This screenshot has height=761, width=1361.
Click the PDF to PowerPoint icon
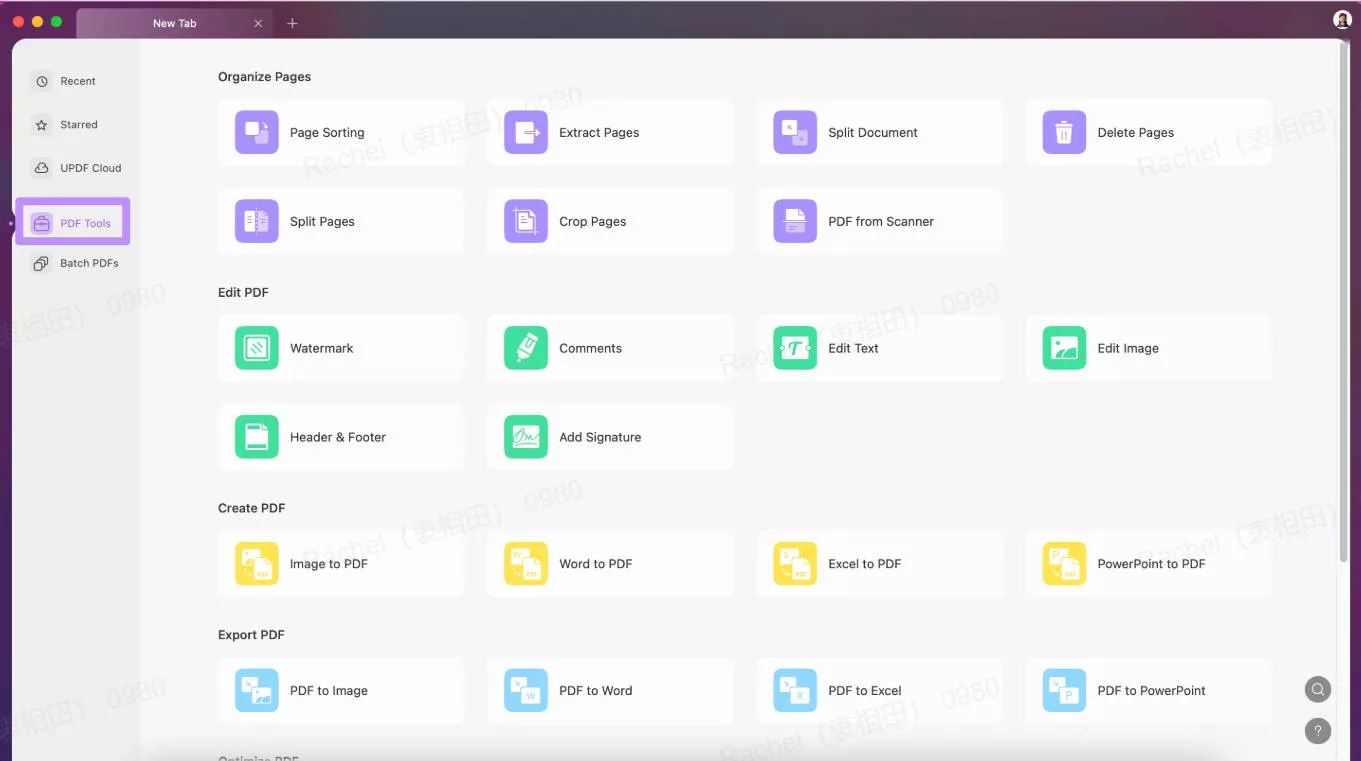coord(1064,691)
